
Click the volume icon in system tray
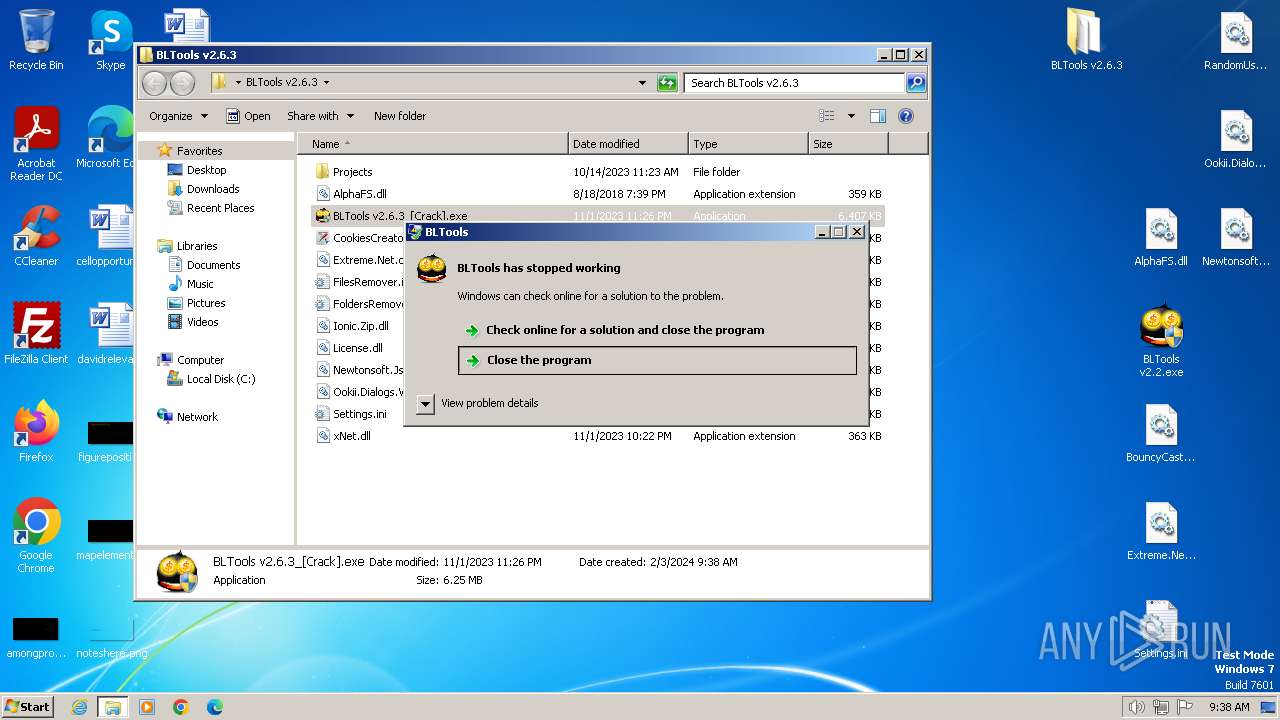click(1135, 707)
